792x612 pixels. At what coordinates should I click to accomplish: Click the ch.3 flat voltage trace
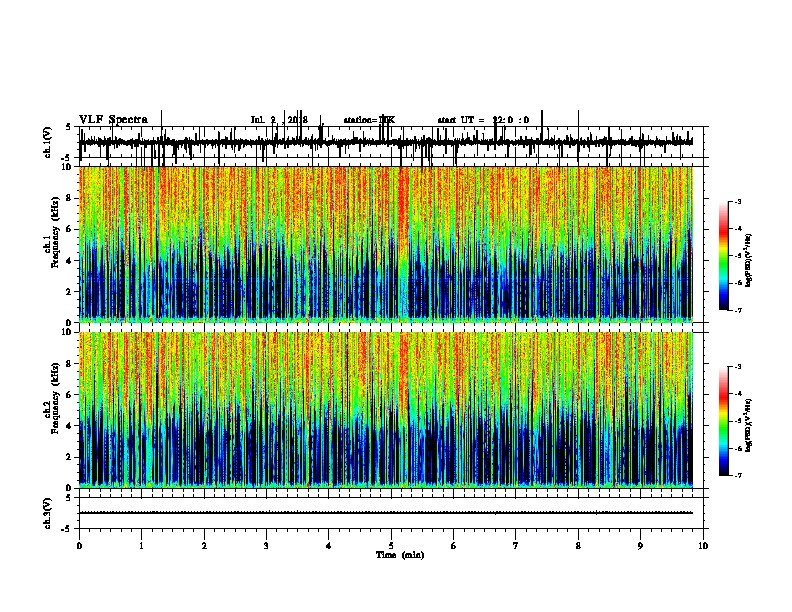click(386, 513)
